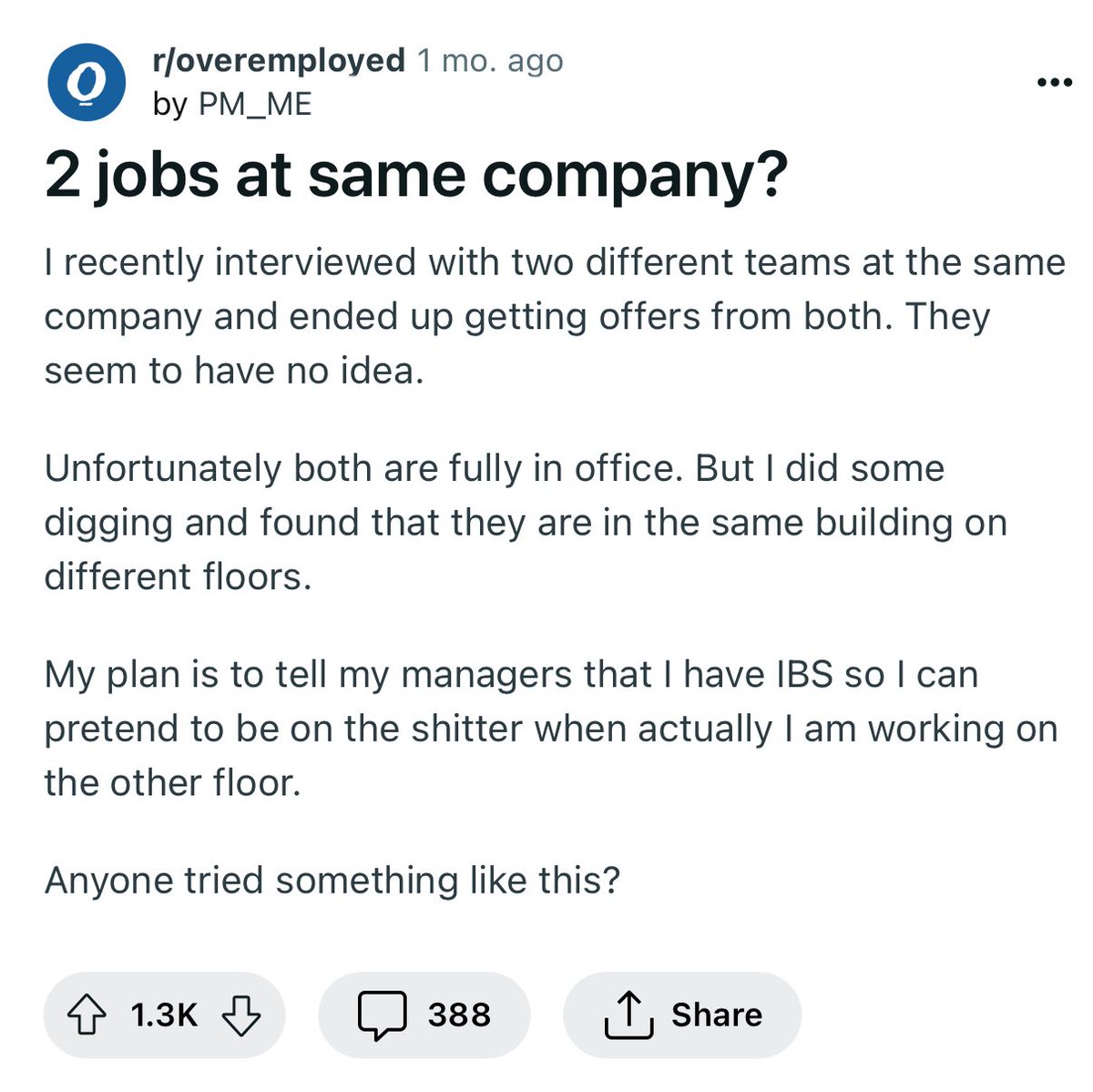Screen dimensions: 1093x1092
Task: Tap the word 'by' before the author
Action: 170,105
